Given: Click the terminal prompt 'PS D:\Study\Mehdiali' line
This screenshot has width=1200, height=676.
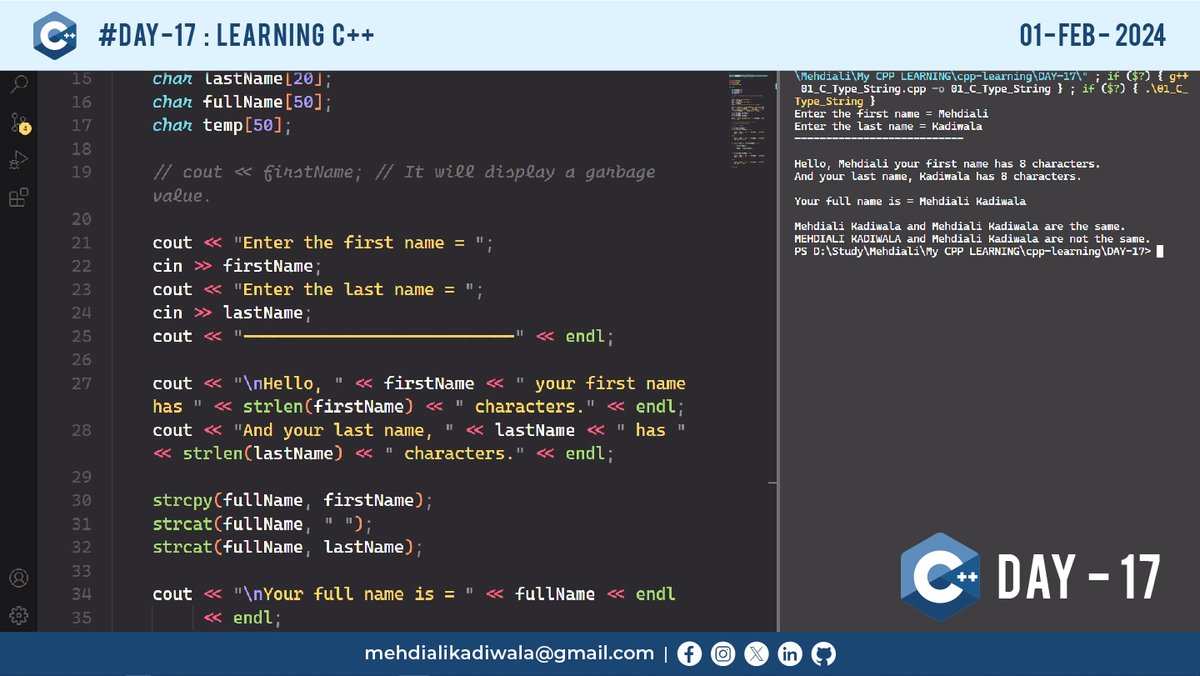Looking at the screenshot, I should [x=977, y=251].
